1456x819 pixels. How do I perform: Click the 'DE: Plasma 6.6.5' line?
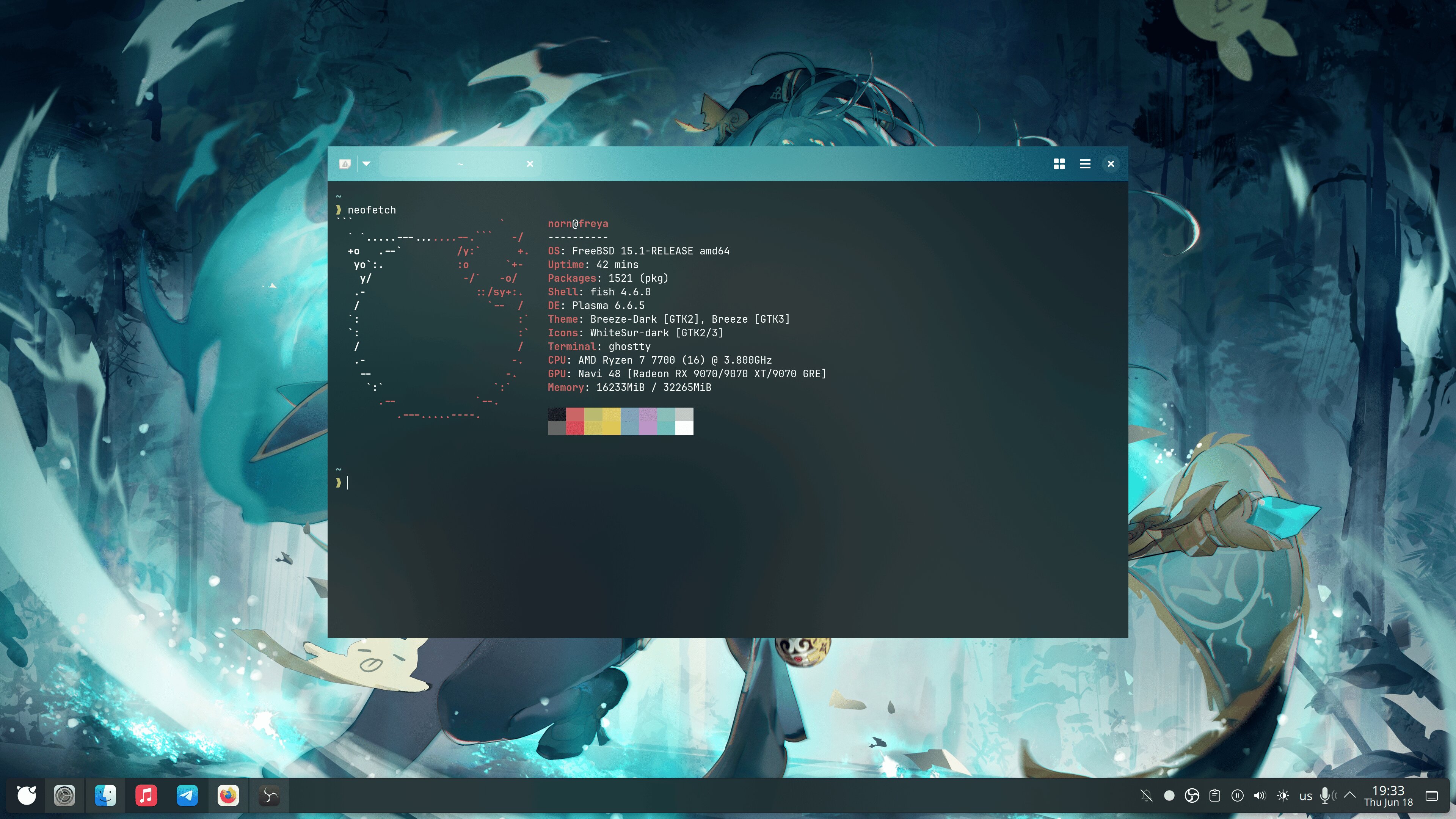596,305
